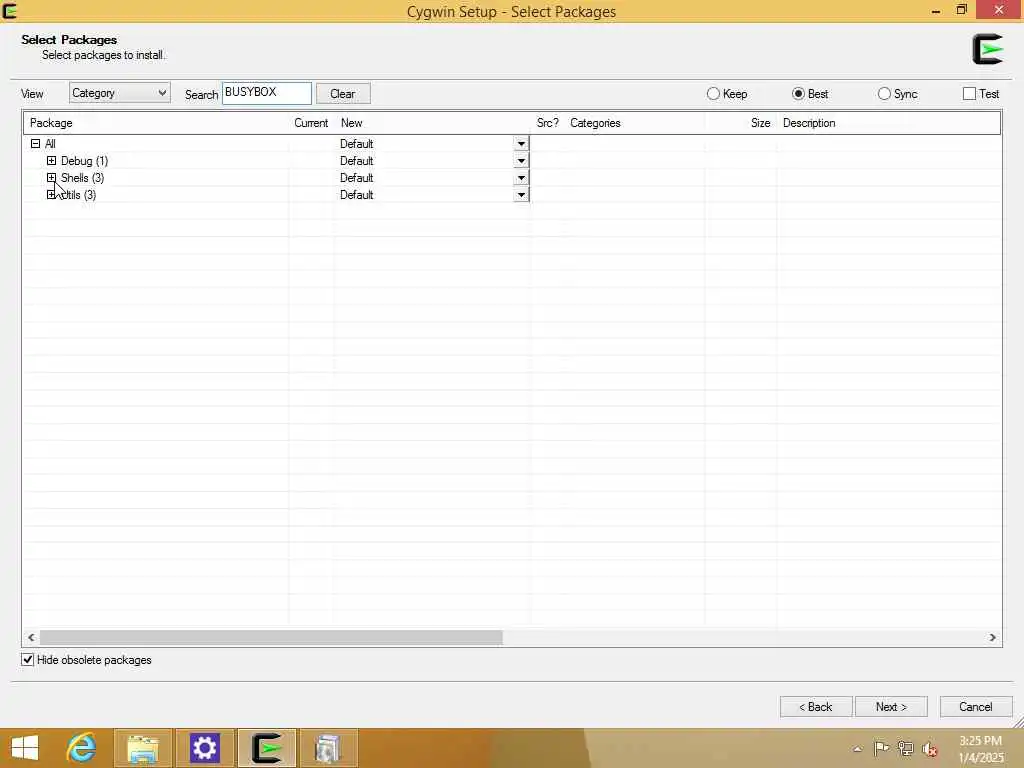Close the Cygwin Setup window
Viewport: 1024px width, 768px height.
999,10
